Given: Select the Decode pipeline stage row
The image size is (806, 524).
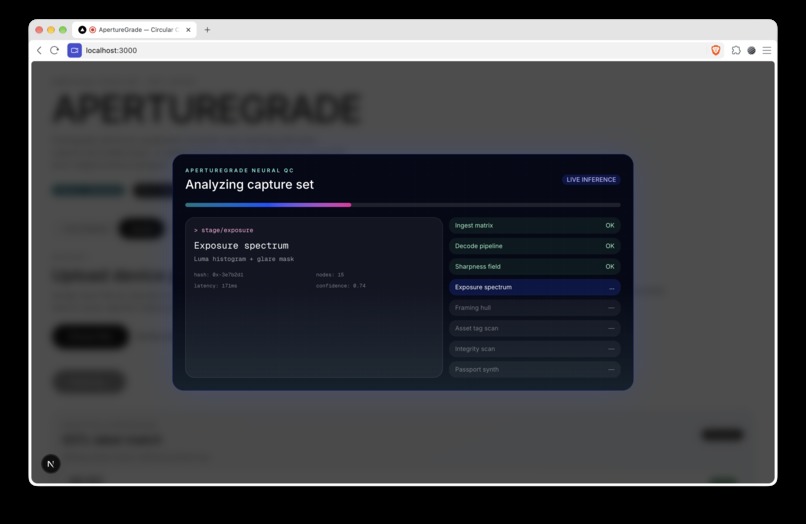Looking at the screenshot, I should point(535,246).
